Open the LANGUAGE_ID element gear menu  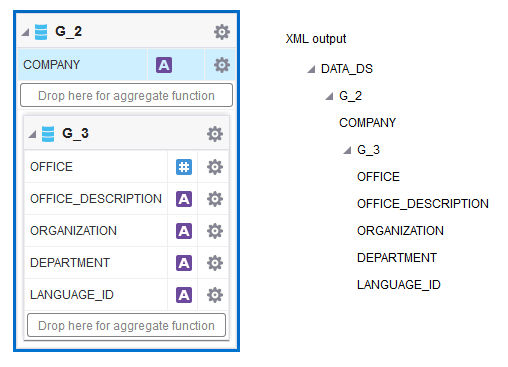215,295
